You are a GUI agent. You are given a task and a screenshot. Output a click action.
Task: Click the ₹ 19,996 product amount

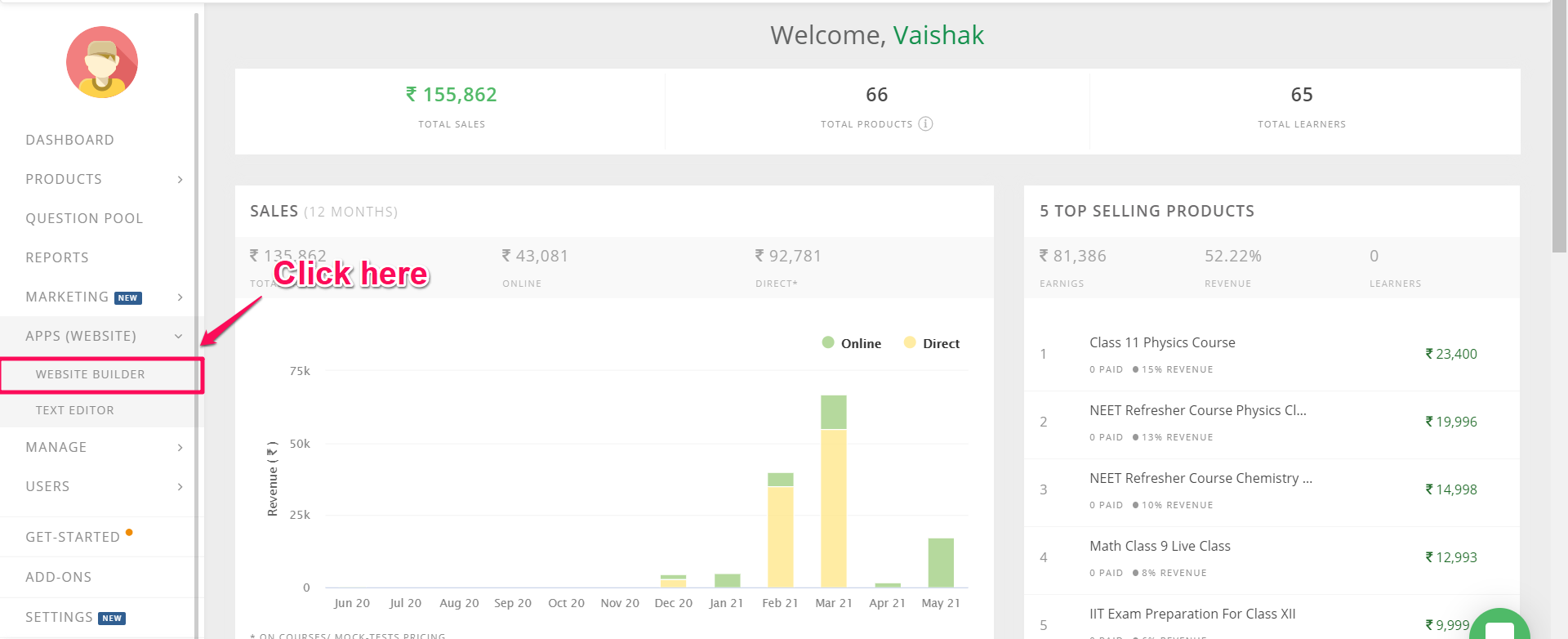(1451, 422)
